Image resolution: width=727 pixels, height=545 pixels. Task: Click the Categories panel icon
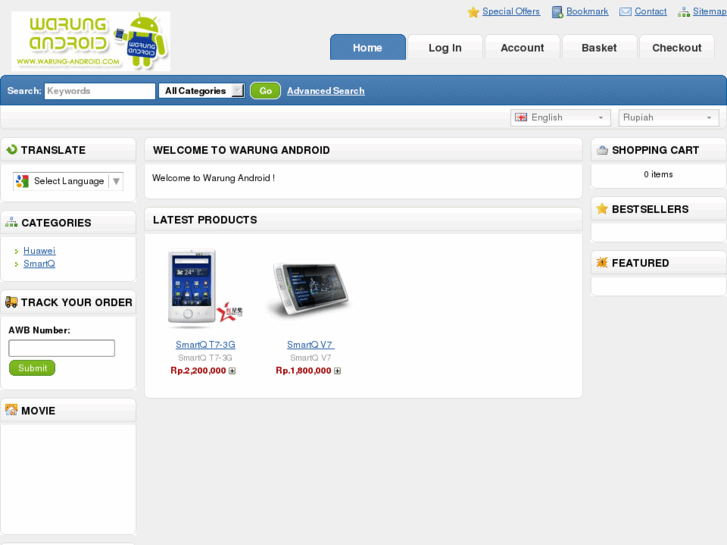click(x=12, y=222)
